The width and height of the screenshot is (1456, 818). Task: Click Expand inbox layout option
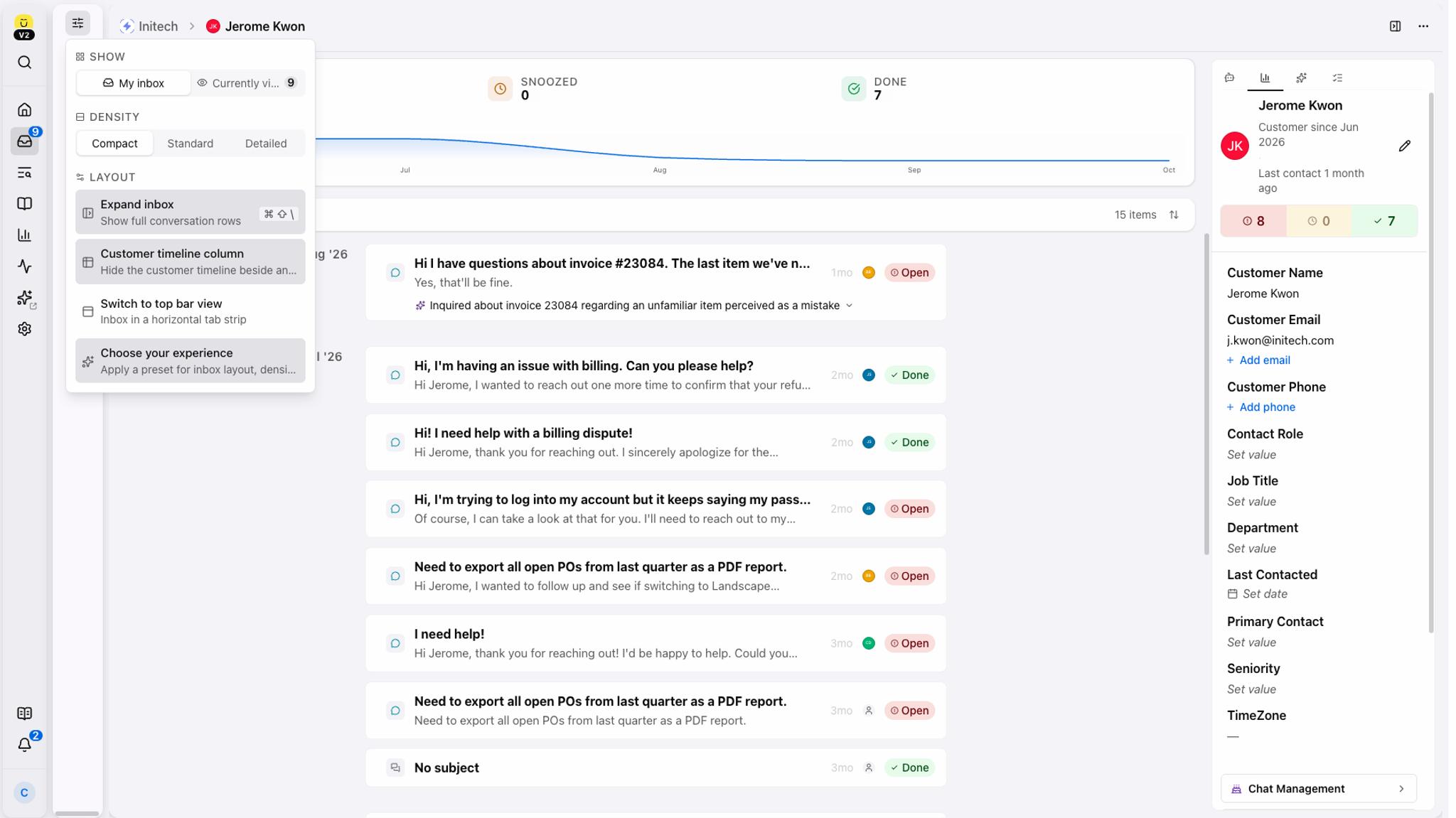(190, 212)
